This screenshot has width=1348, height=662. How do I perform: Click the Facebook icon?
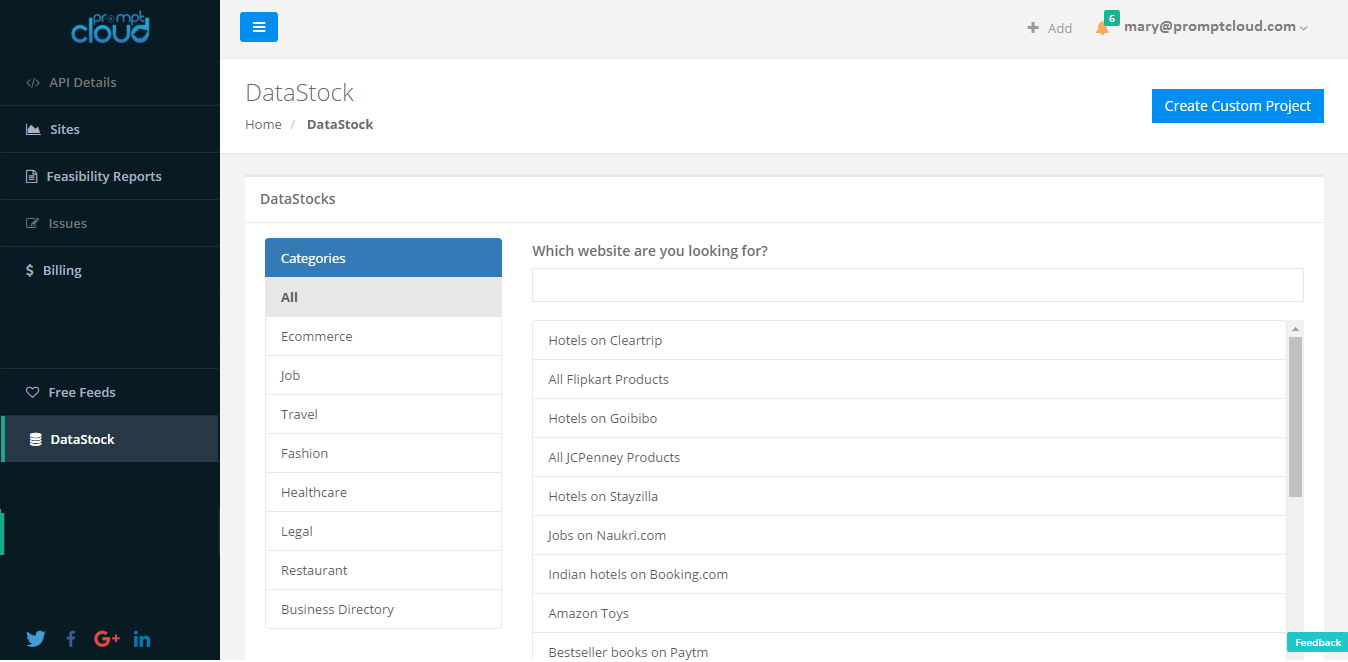[x=71, y=639]
